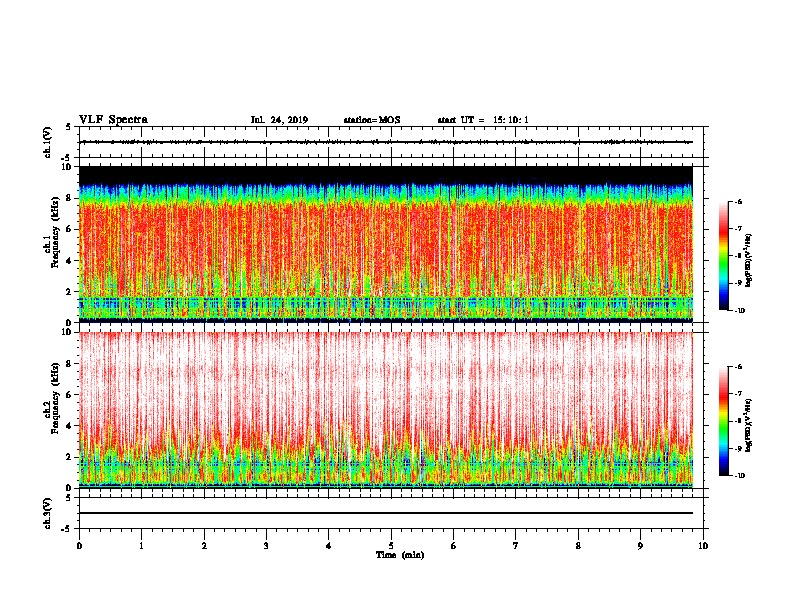Screen dimensions: 792x612
Task: Click the ch.3 flat voltage trace
Action: click(x=386, y=513)
